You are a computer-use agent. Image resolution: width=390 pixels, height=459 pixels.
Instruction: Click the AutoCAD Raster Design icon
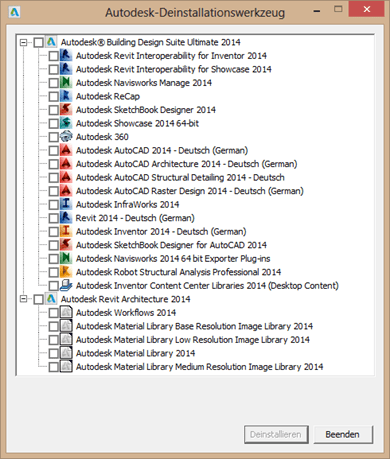tap(66, 191)
